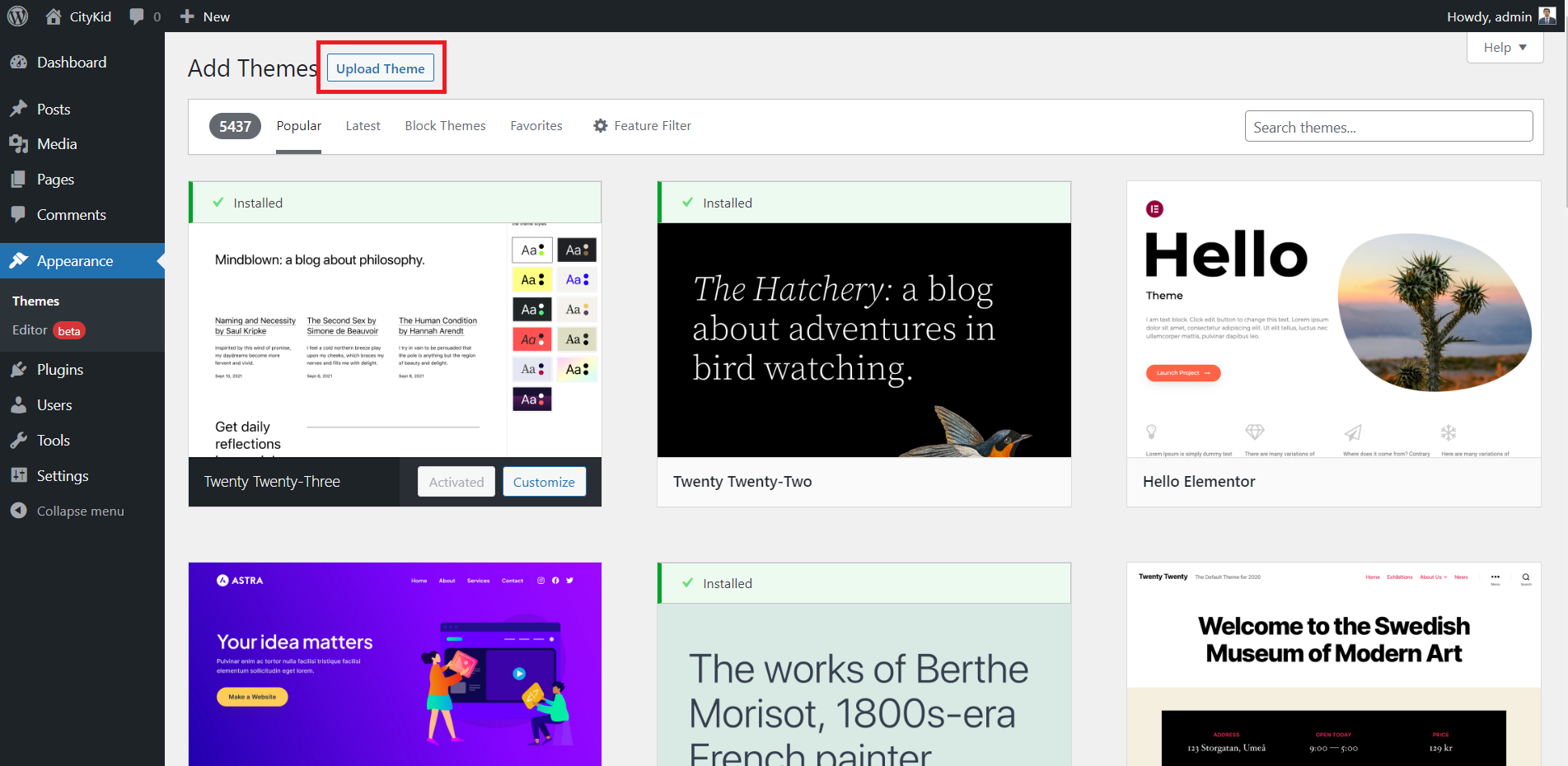Open the Twenty Twenty Swedish Museum thumbnail
Screen dimensions: 1568x766
coord(1334,664)
